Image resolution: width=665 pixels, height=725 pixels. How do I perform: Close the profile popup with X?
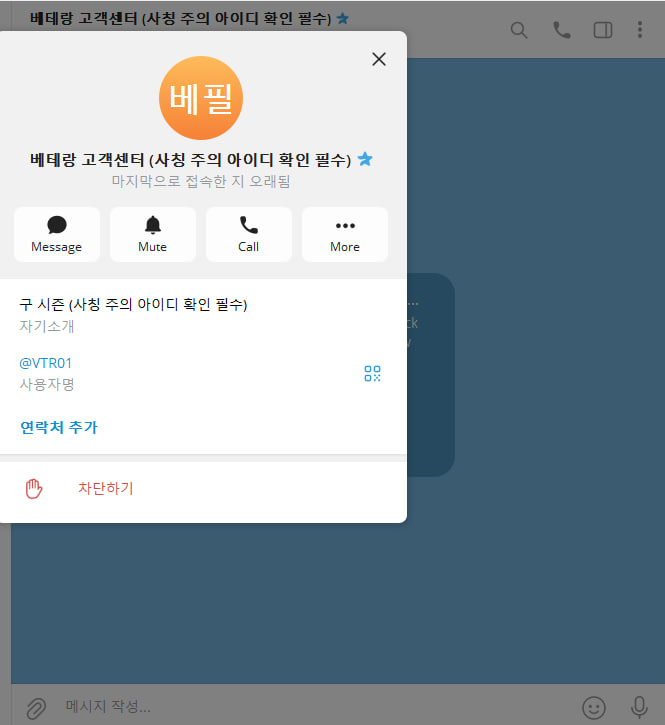click(378, 59)
